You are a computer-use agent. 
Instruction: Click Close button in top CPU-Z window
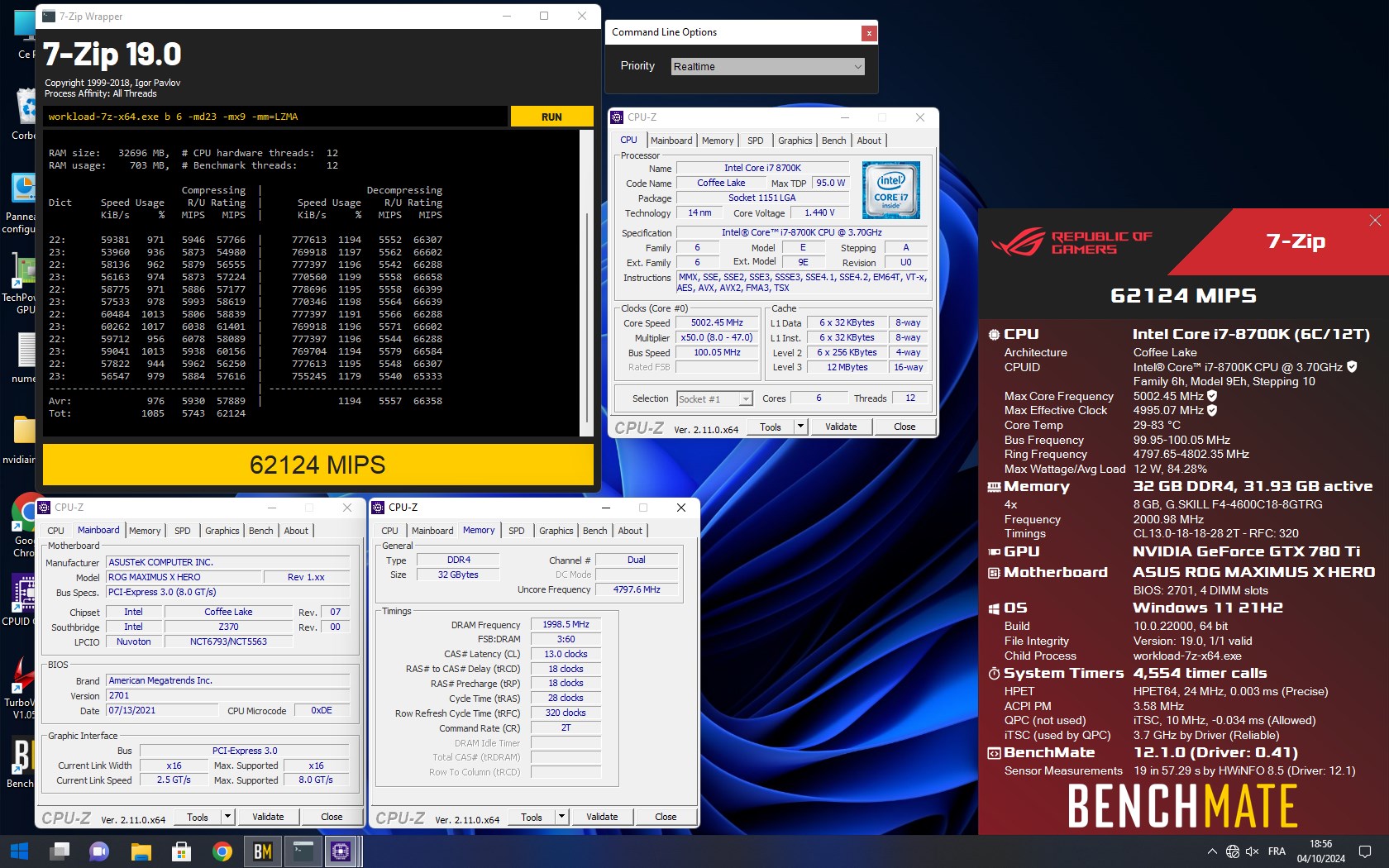pyautogui.click(x=905, y=427)
